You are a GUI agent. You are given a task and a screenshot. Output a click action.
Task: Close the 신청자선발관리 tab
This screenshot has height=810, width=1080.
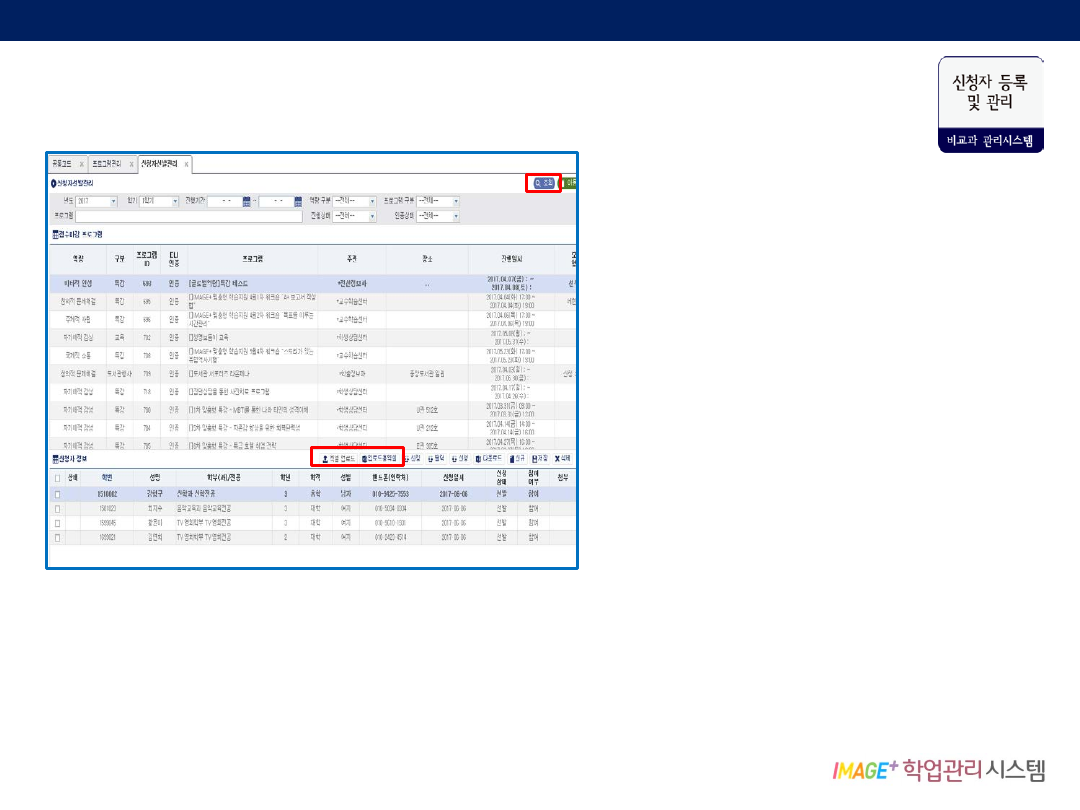(x=186, y=163)
